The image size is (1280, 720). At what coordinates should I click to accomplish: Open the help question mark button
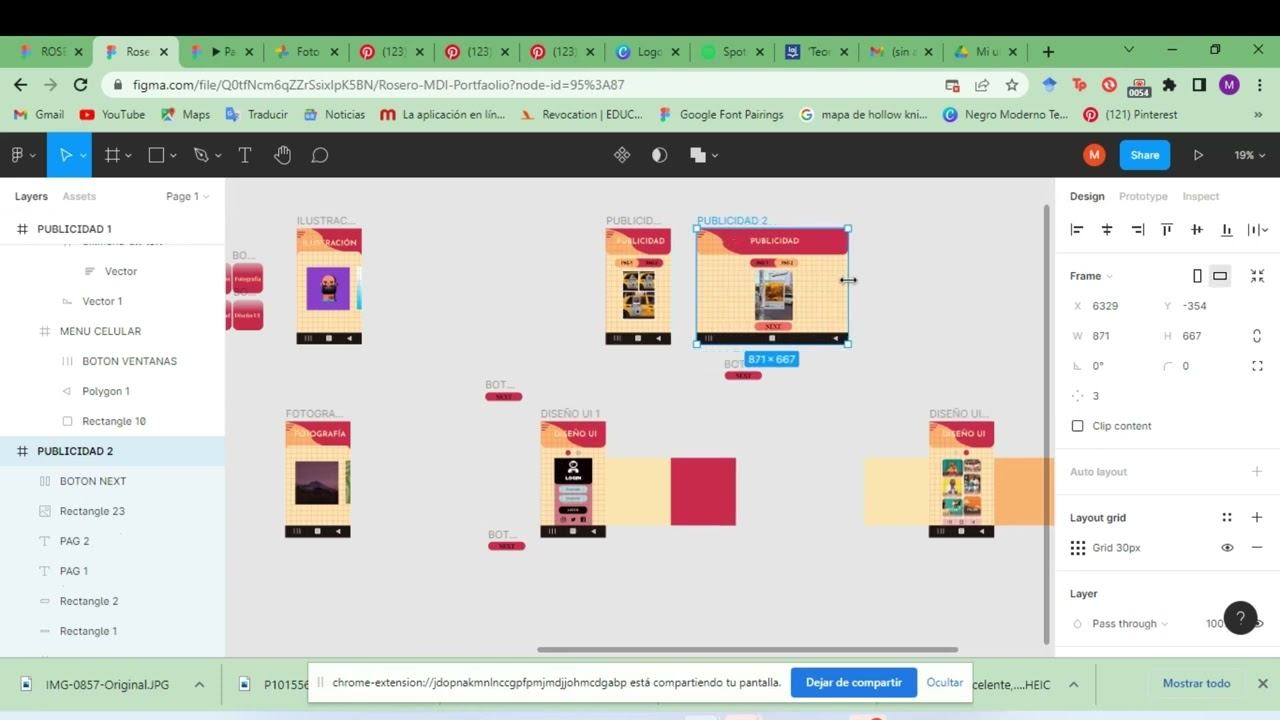(x=1240, y=618)
